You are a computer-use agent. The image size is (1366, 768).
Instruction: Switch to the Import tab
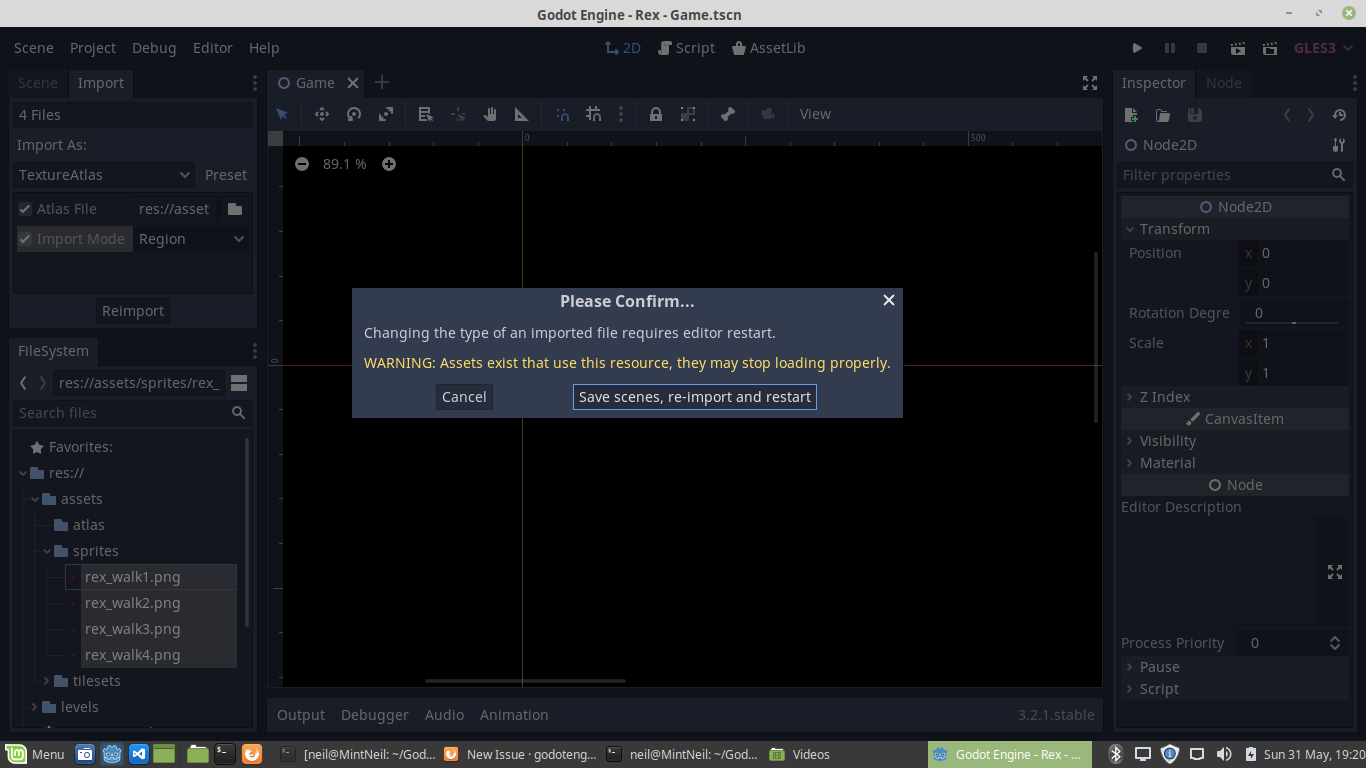click(x=100, y=83)
